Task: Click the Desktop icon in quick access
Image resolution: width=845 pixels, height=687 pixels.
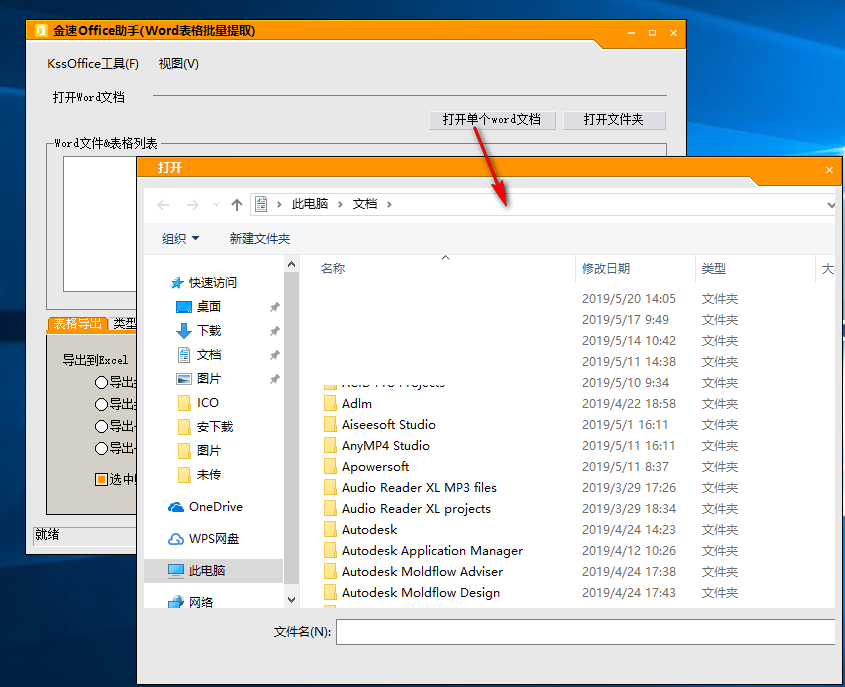Action: pos(184,307)
